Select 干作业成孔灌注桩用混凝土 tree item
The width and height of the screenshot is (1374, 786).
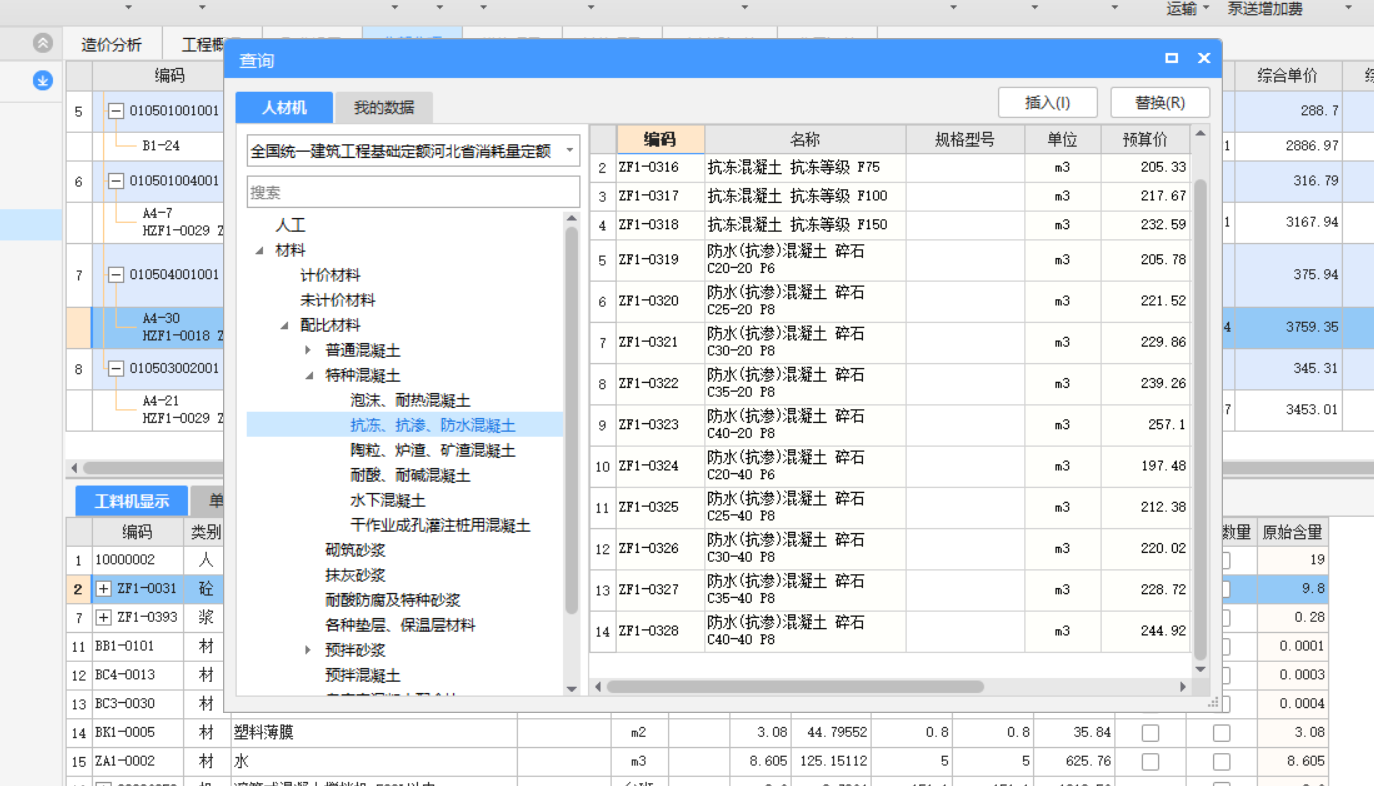tap(440, 526)
